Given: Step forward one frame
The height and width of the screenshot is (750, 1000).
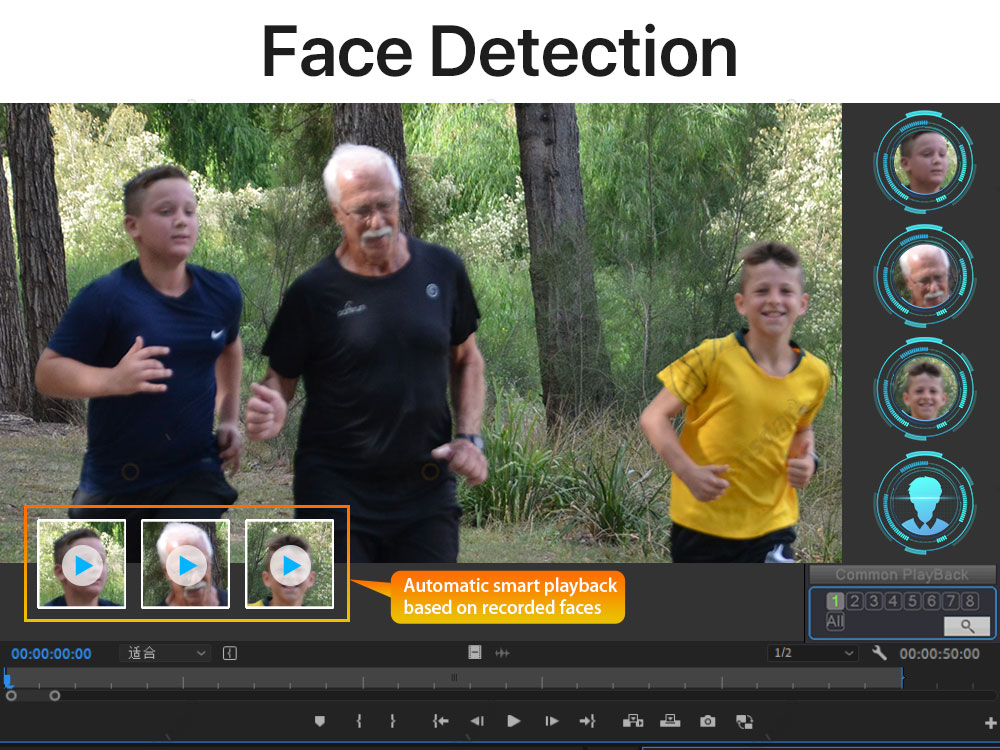Looking at the screenshot, I should 551,720.
